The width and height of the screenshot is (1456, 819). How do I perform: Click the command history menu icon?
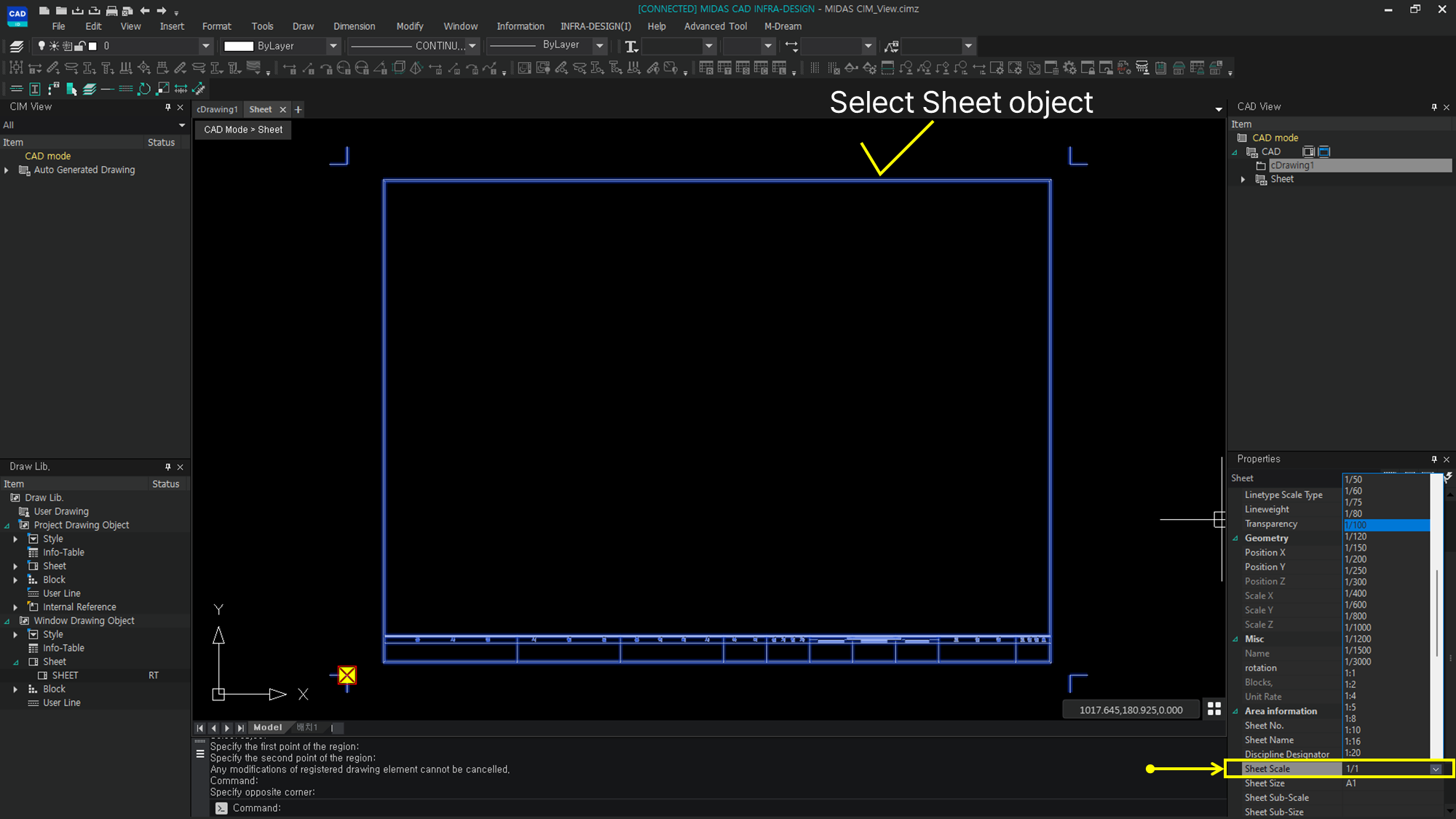(200, 754)
